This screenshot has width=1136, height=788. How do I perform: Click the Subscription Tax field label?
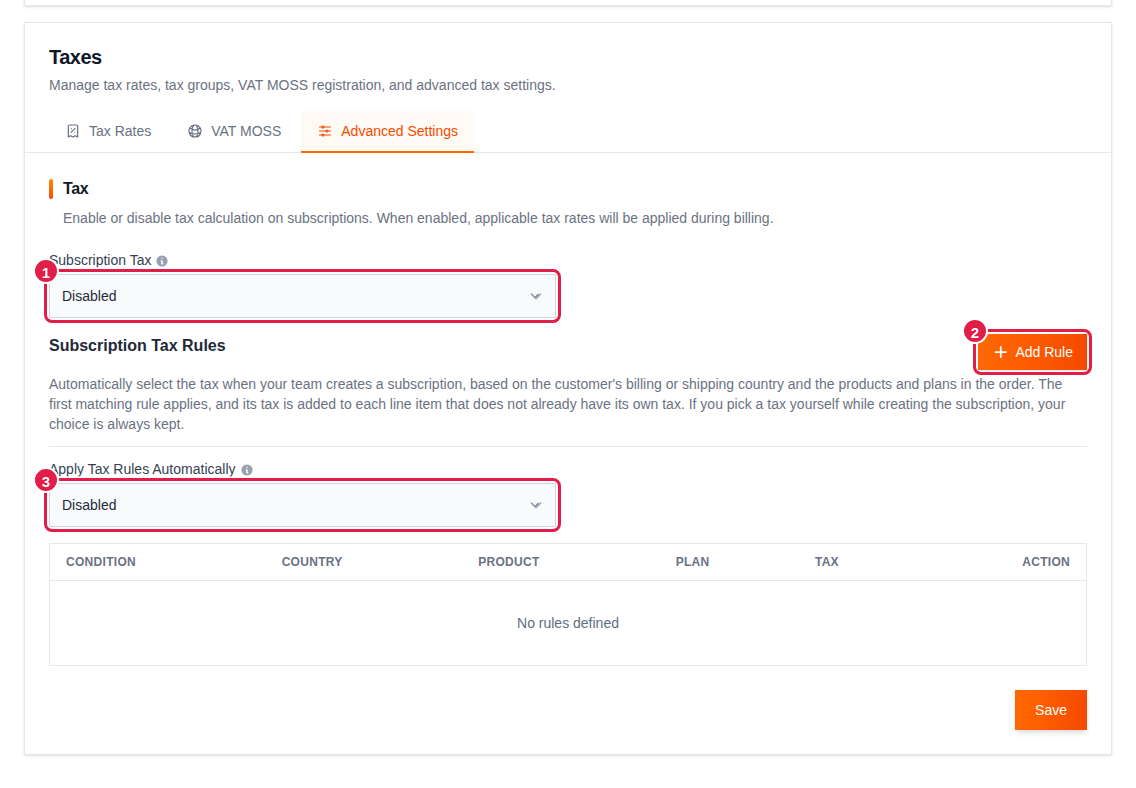tap(100, 261)
